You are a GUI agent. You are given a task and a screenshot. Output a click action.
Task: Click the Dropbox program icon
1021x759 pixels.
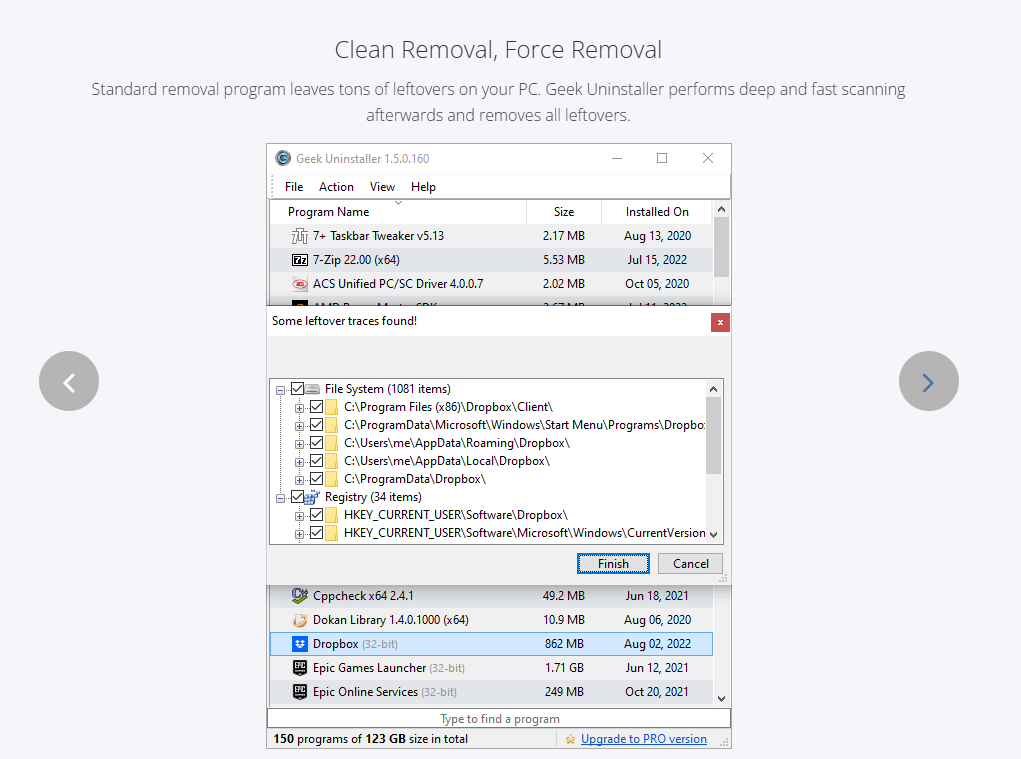[x=300, y=644]
